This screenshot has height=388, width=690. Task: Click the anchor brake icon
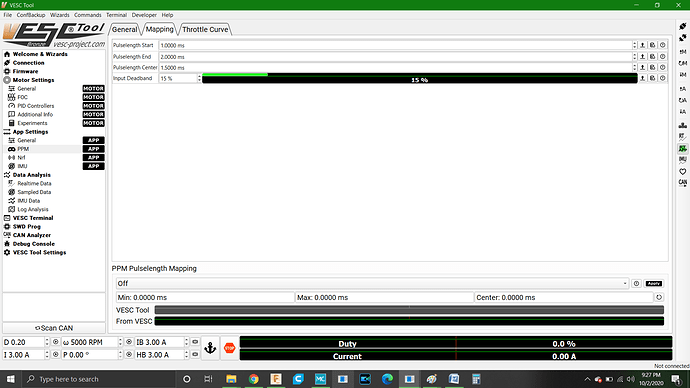[210, 348]
